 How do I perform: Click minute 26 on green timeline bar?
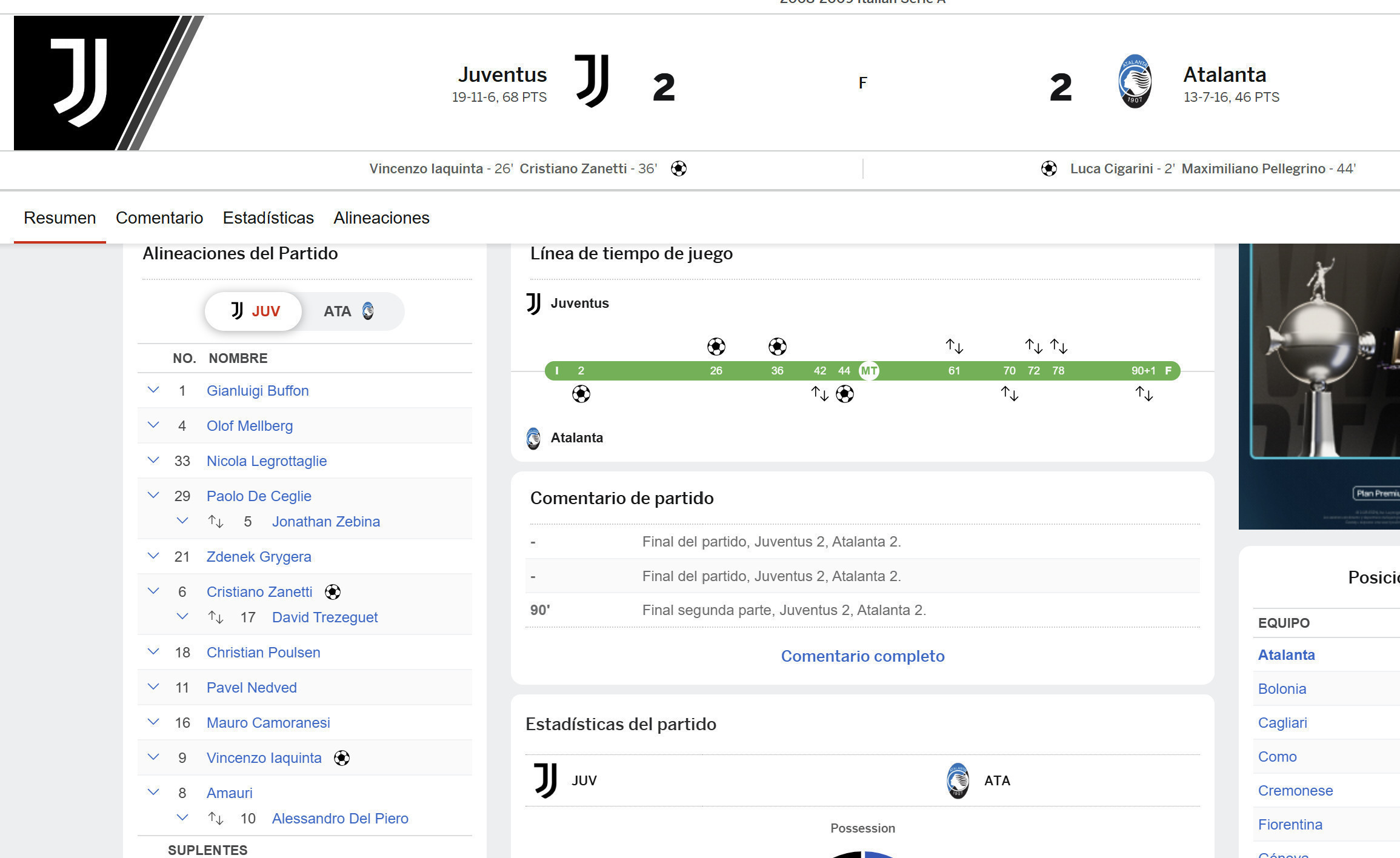716,371
